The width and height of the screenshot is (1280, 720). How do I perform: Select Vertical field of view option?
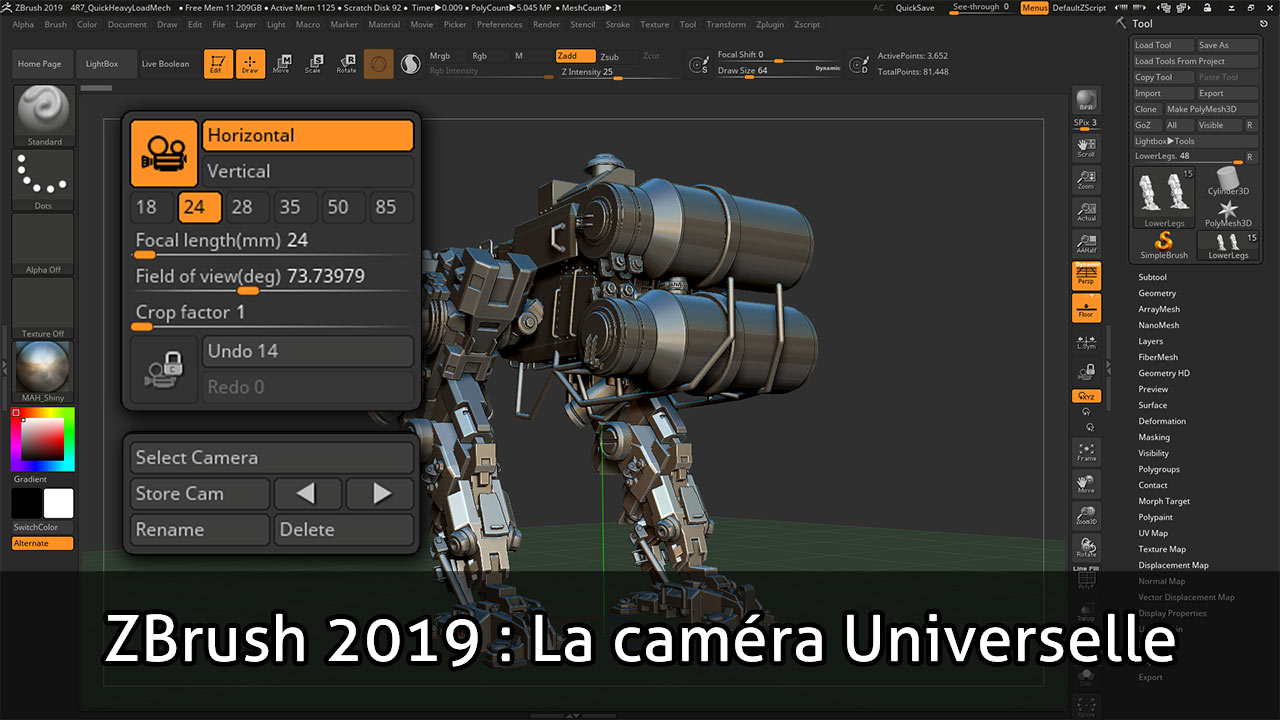tap(308, 171)
